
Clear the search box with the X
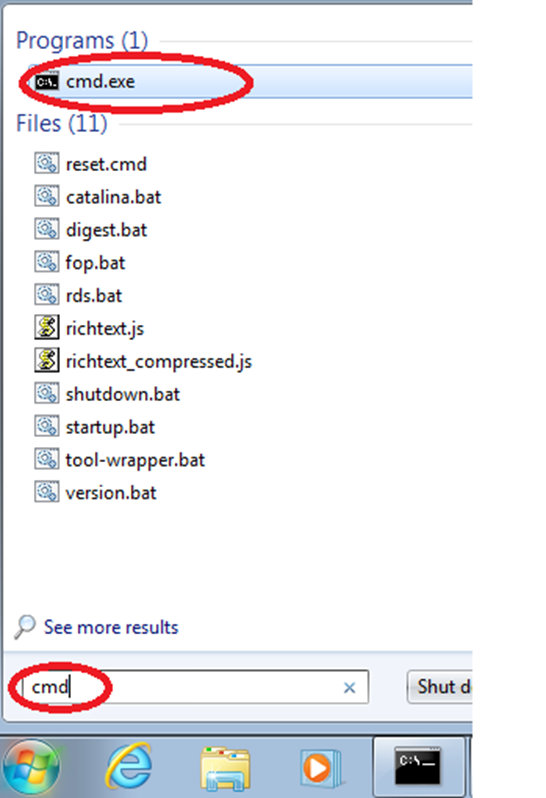tap(349, 688)
